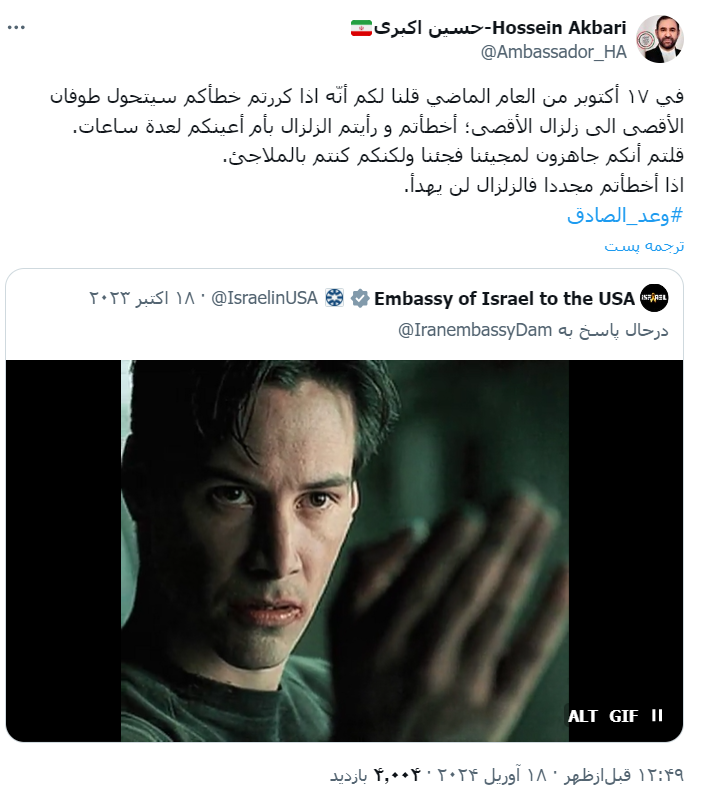Open Embassy of Israel to the USA name
The height and width of the screenshot is (786, 706).
pos(504,298)
